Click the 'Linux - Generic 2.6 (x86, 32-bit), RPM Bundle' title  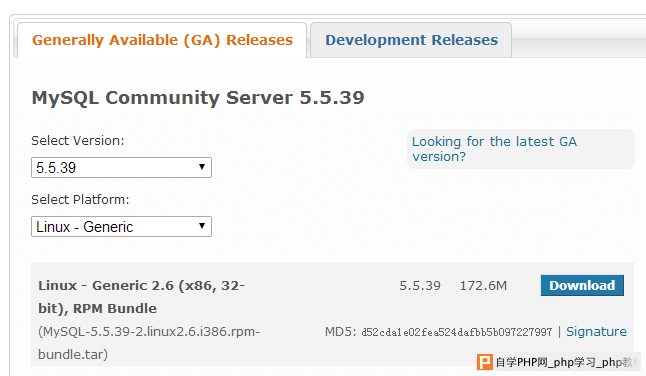click(141, 297)
